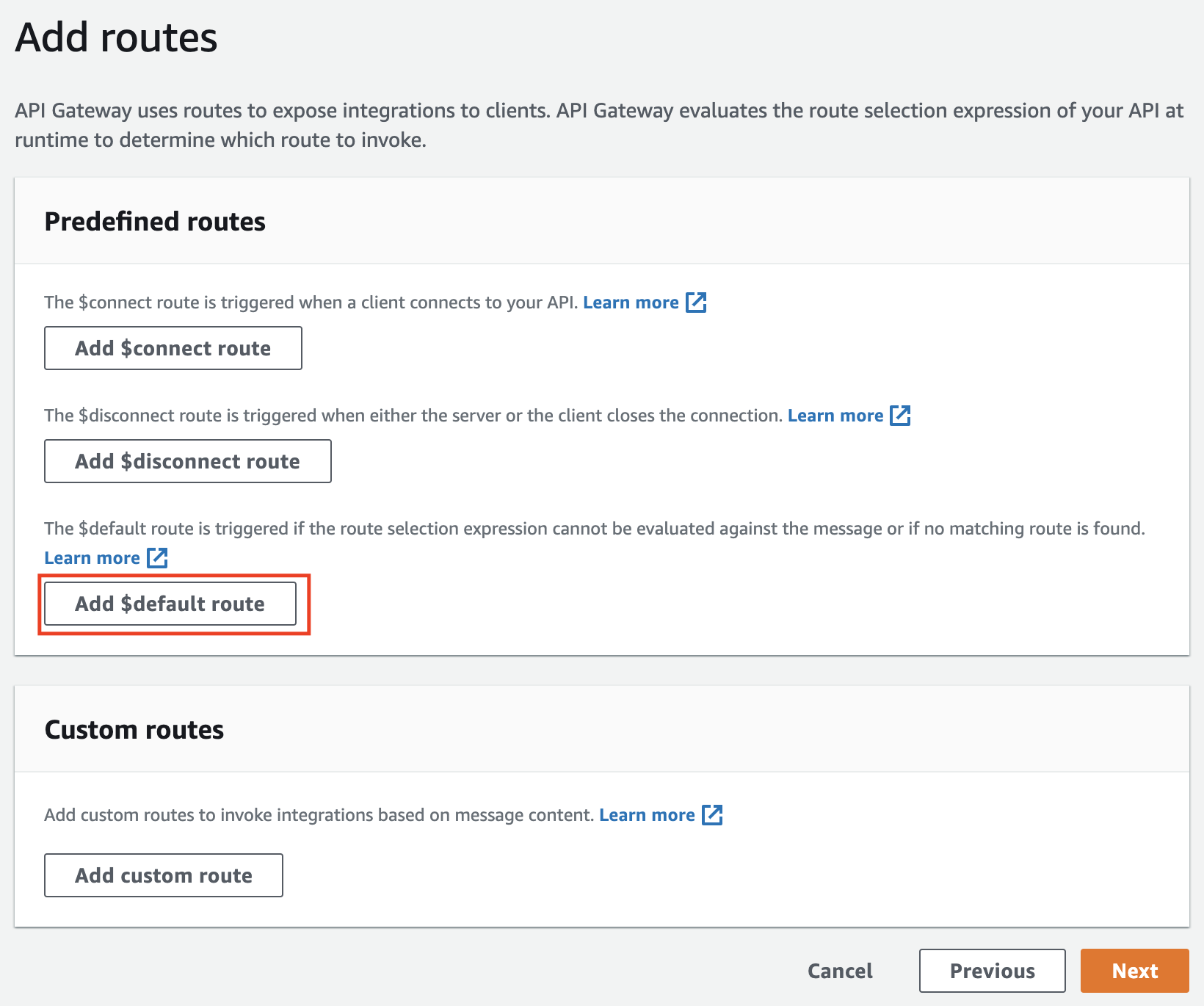This screenshot has width=1204, height=1006.
Task: Click the Add custom route button
Action: pyautogui.click(x=164, y=875)
